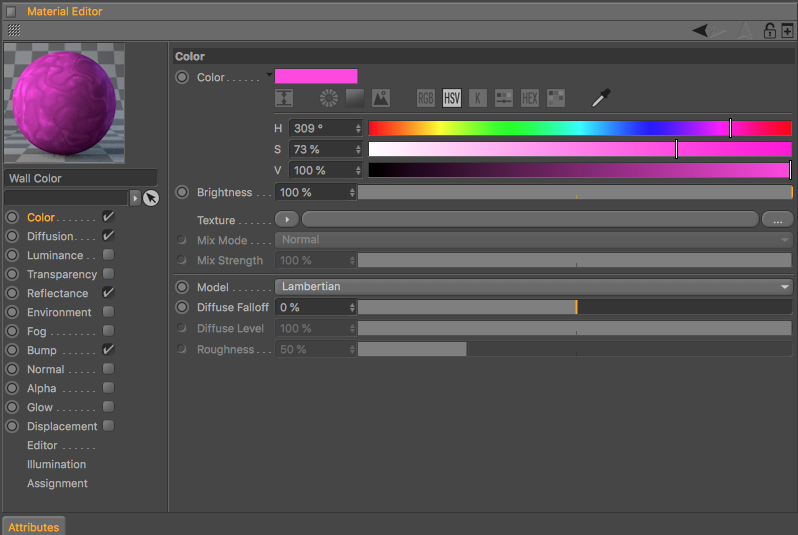798x535 pixels.
Task: Open the Editor settings page
Action: pos(42,445)
